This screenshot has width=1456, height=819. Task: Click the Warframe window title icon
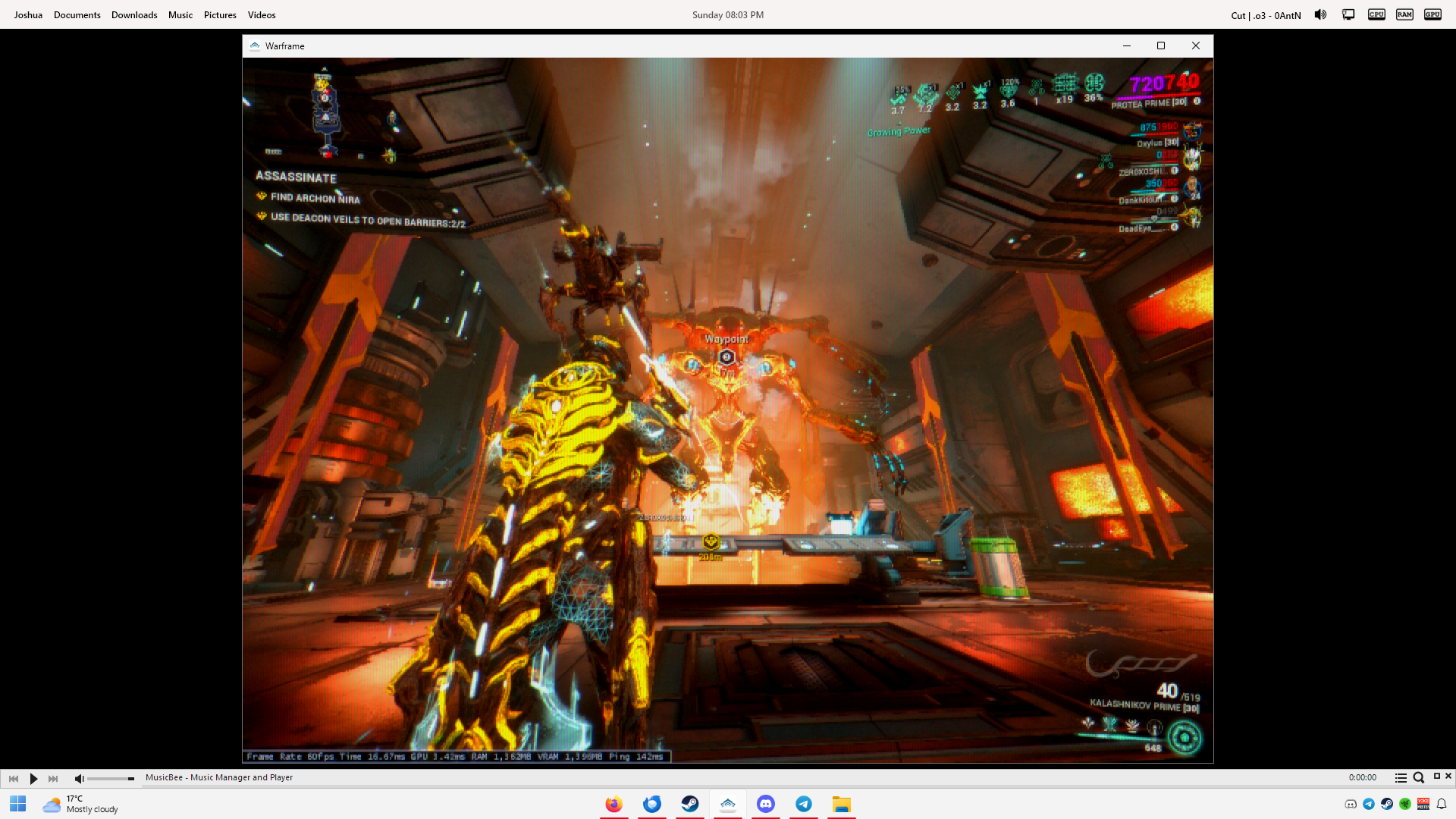click(255, 45)
